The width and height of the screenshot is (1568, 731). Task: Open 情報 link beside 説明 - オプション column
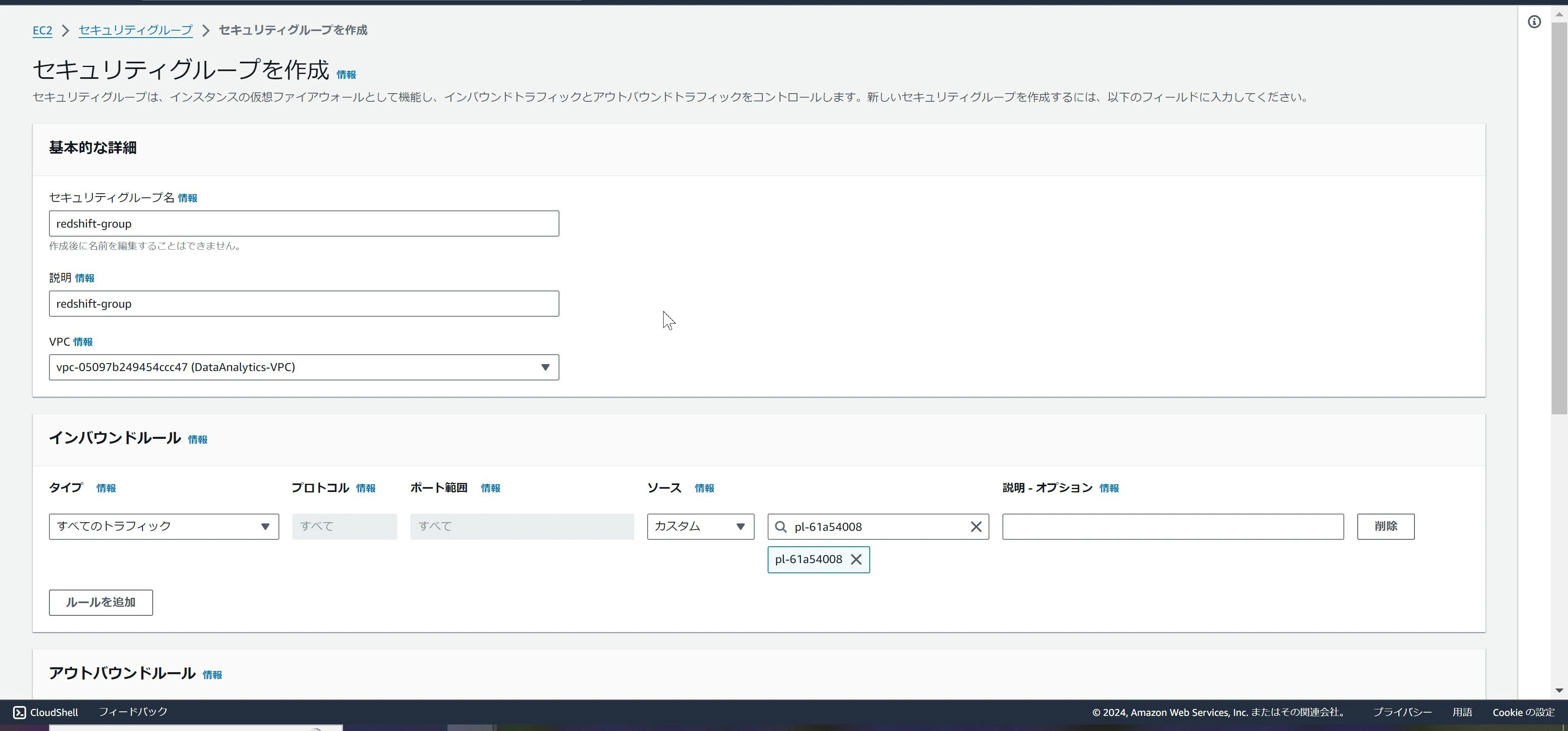click(1109, 488)
